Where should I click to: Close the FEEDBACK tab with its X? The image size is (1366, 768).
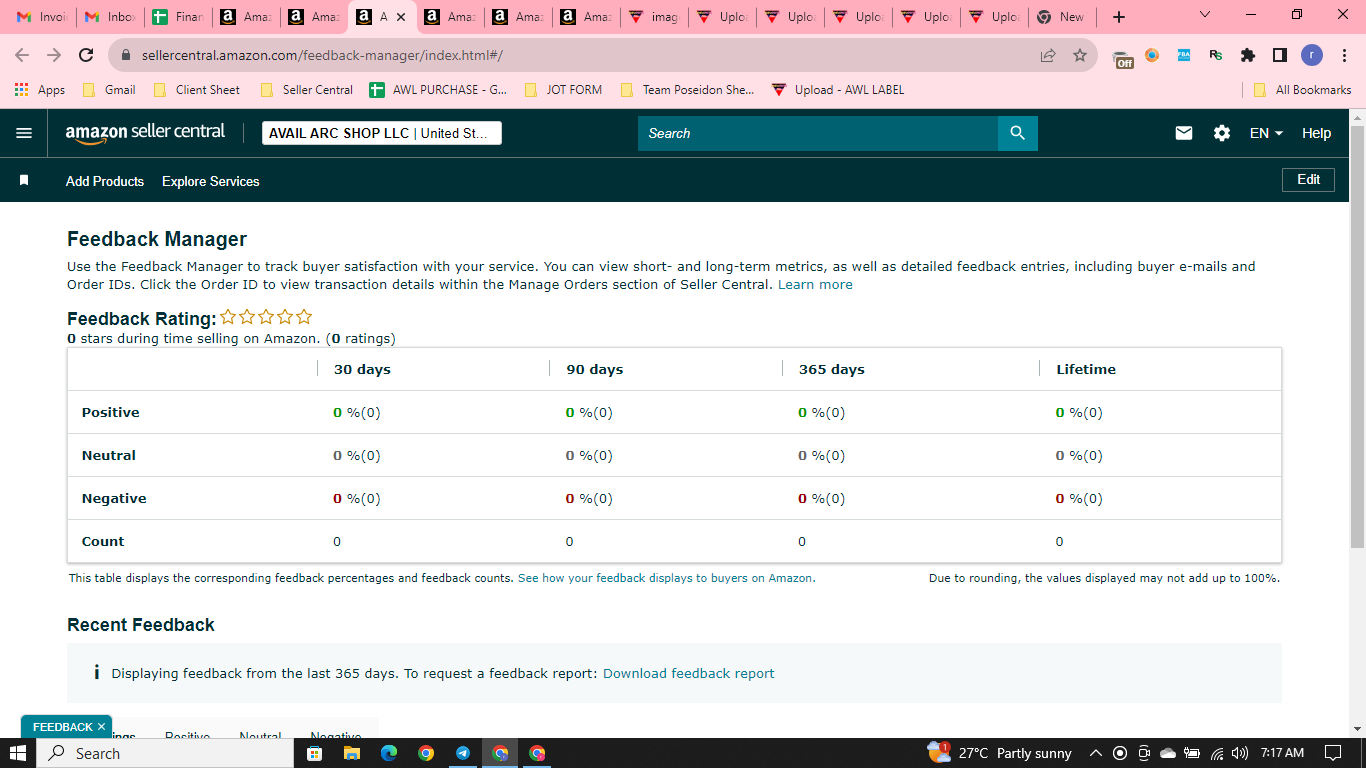[101, 727]
